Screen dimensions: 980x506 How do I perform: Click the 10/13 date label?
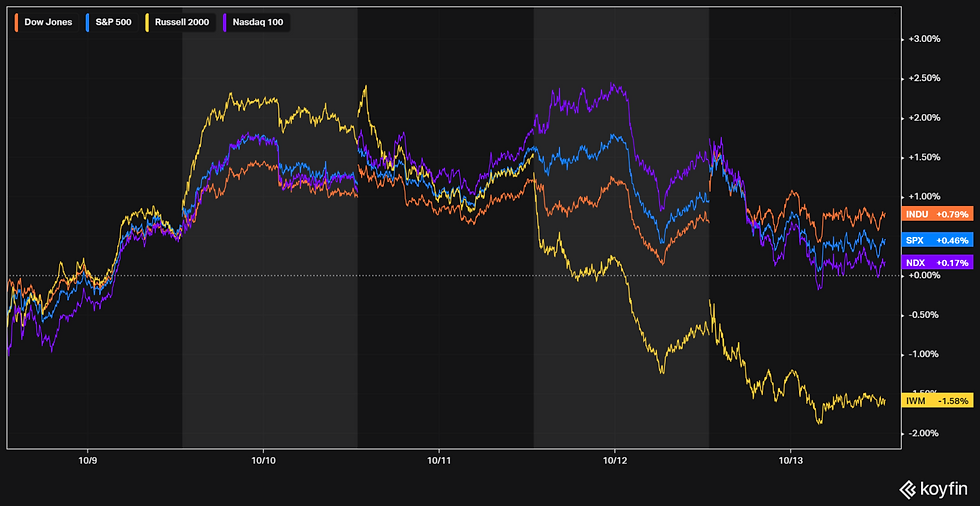pyautogui.click(x=791, y=460)
